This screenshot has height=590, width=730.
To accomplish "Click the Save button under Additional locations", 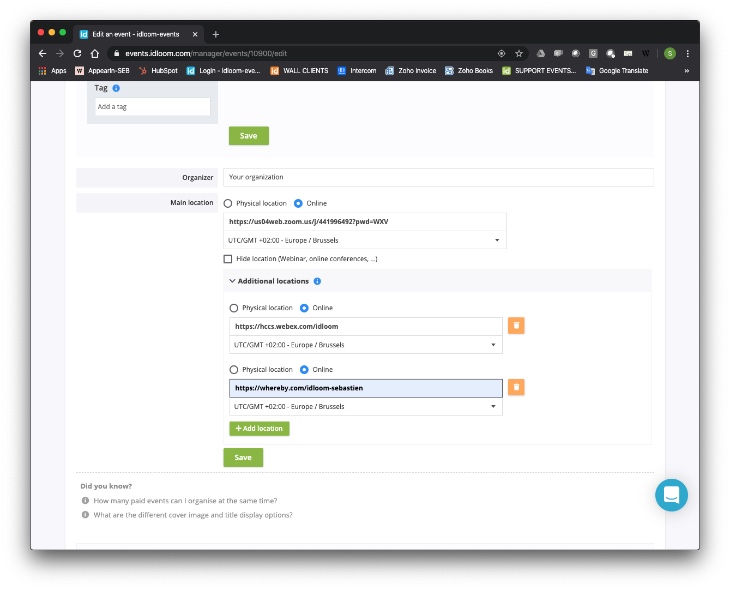I will click(243, 457).
